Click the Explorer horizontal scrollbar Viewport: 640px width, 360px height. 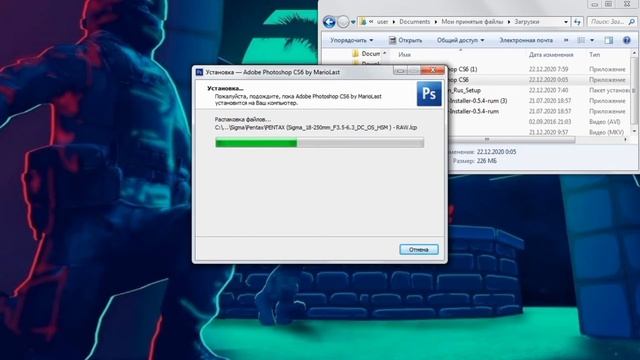click(x=511, y=140)
